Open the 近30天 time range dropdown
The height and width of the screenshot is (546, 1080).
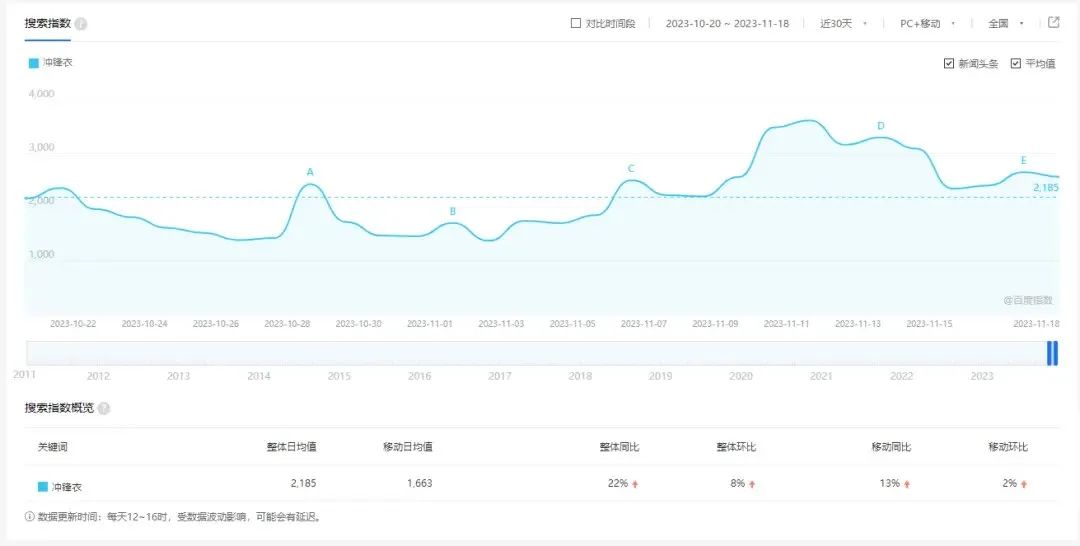point(843,23)
